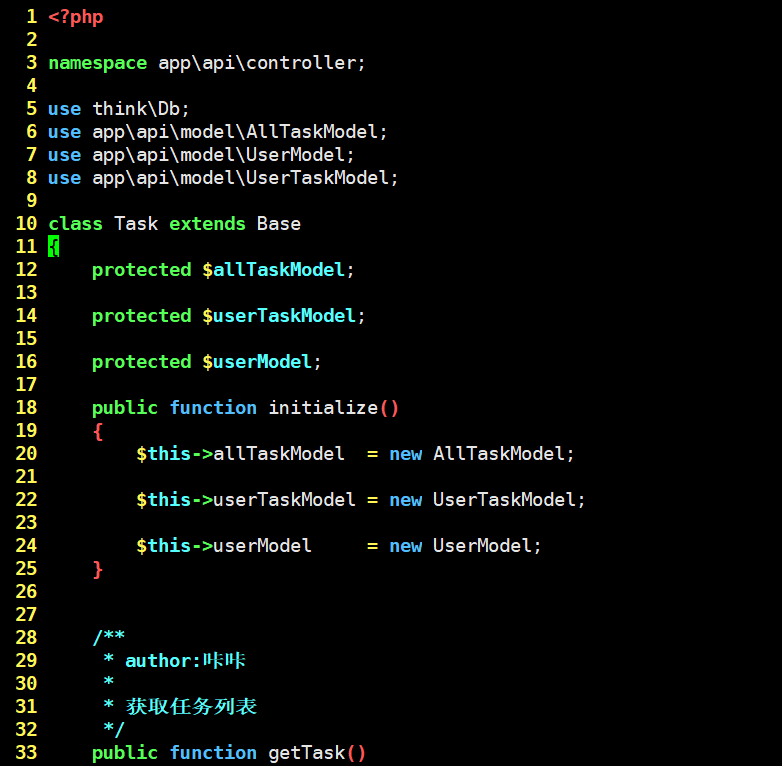Click 'UserTaskModel;' after new on line 22

(x=509, y=500)
